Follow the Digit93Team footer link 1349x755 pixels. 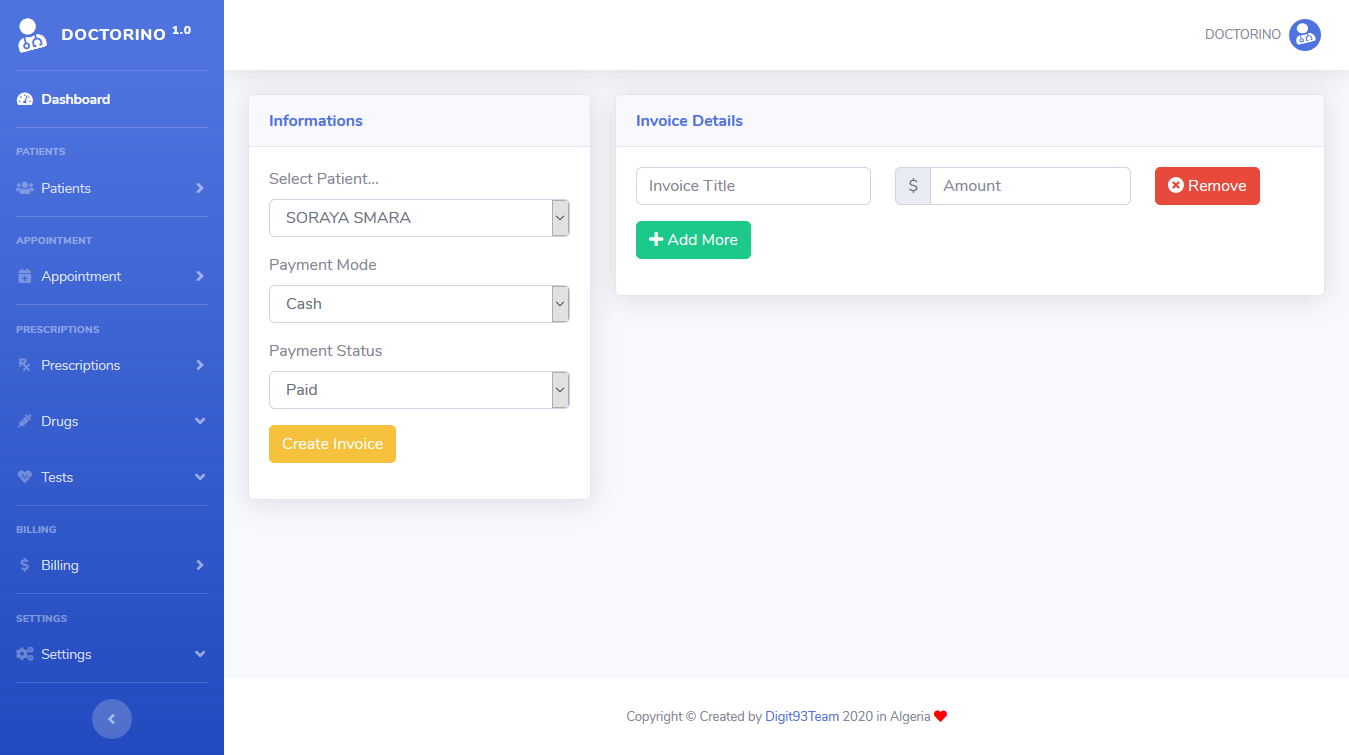coord(802,716)
